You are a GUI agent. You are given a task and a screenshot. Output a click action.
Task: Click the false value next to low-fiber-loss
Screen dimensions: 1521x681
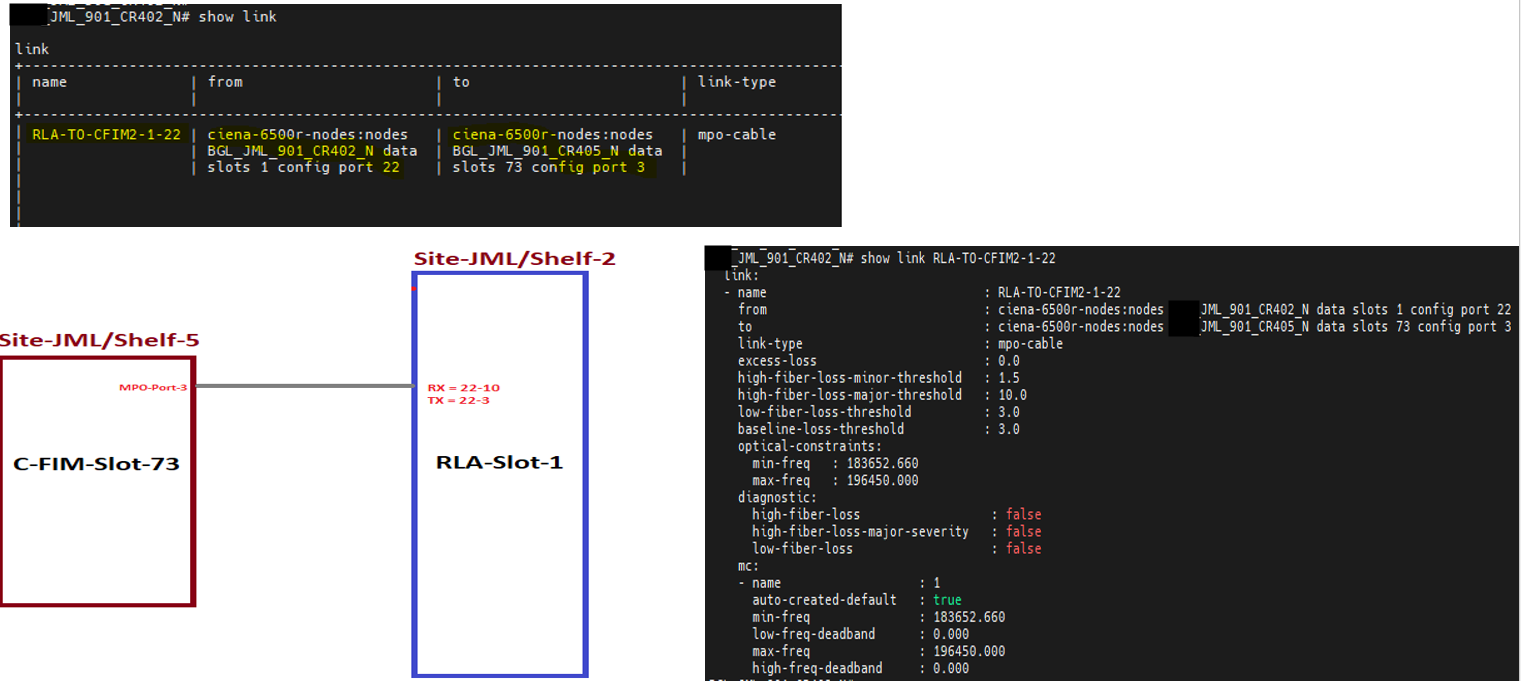tap(1024, 549)
